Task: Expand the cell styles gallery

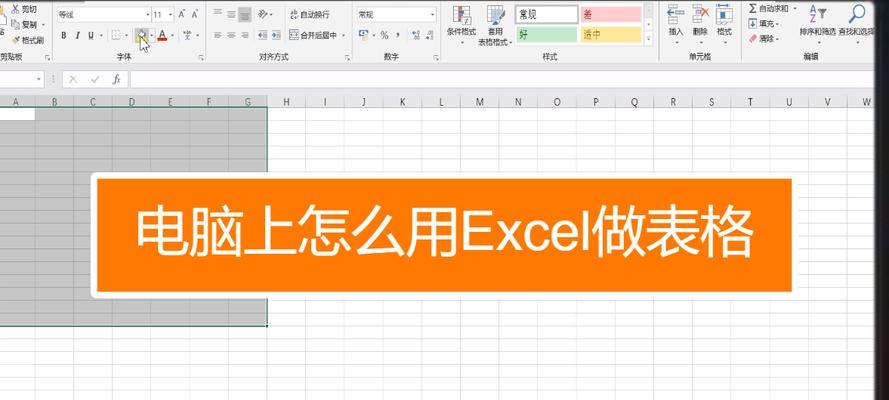Action: (x=649, y=39)
